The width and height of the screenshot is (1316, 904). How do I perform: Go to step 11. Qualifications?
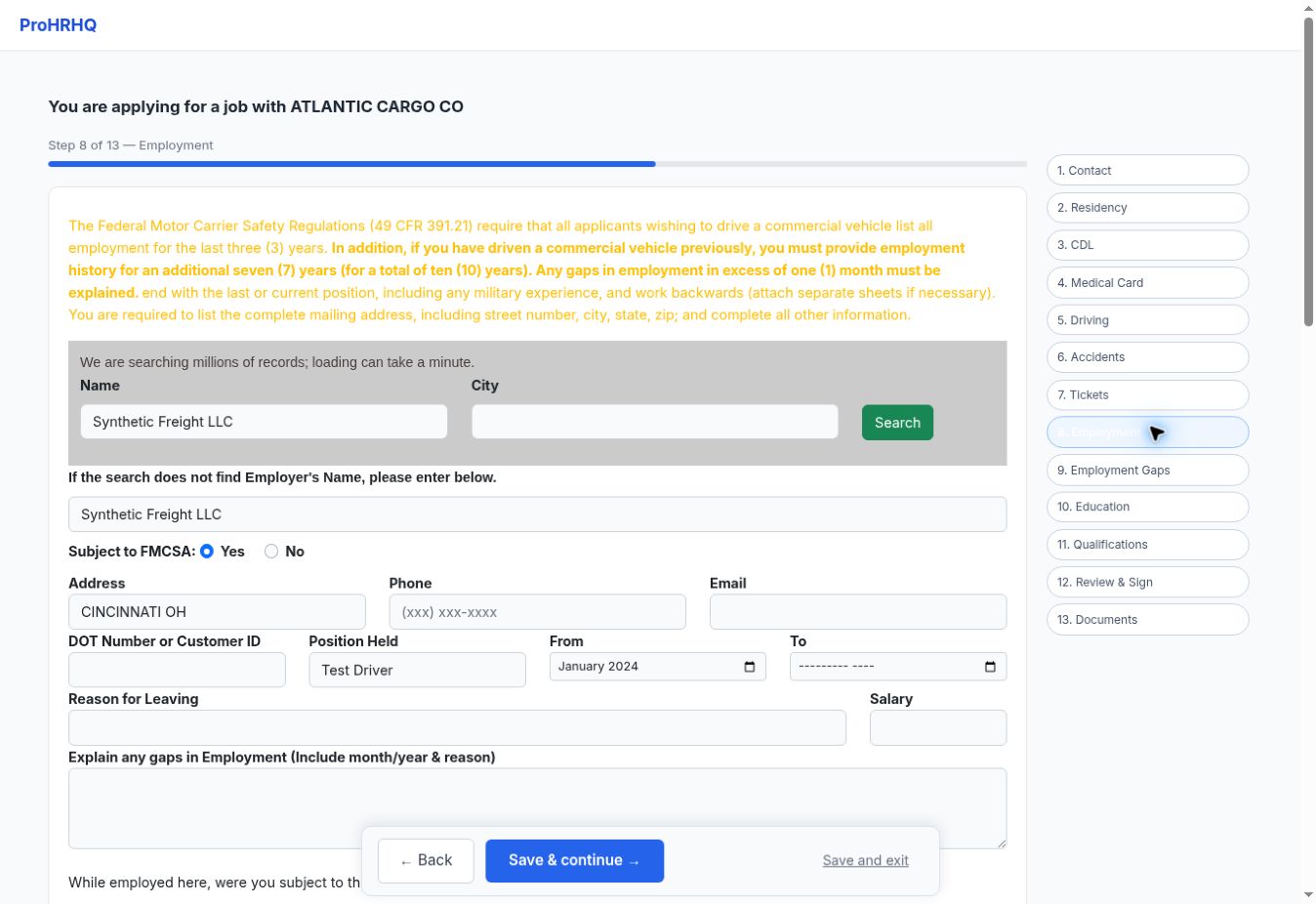click(x=1148, y=545)
